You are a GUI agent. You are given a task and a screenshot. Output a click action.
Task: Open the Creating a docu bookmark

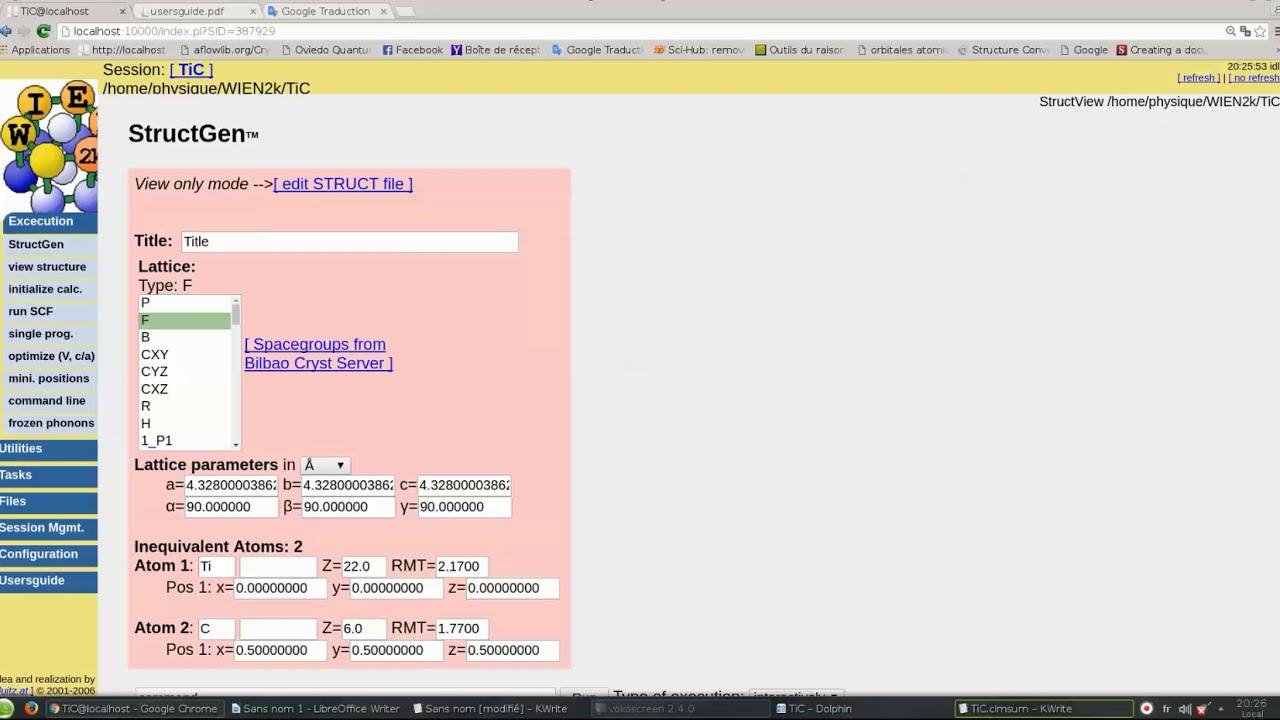[1161, 50]
